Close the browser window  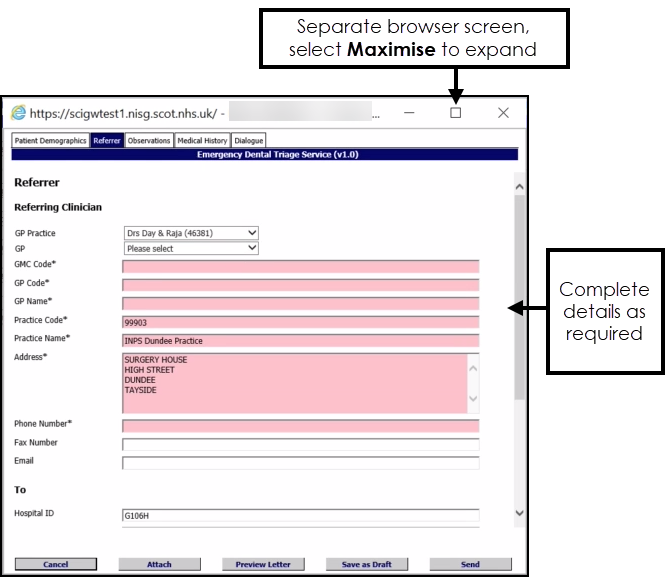point(503,113)
